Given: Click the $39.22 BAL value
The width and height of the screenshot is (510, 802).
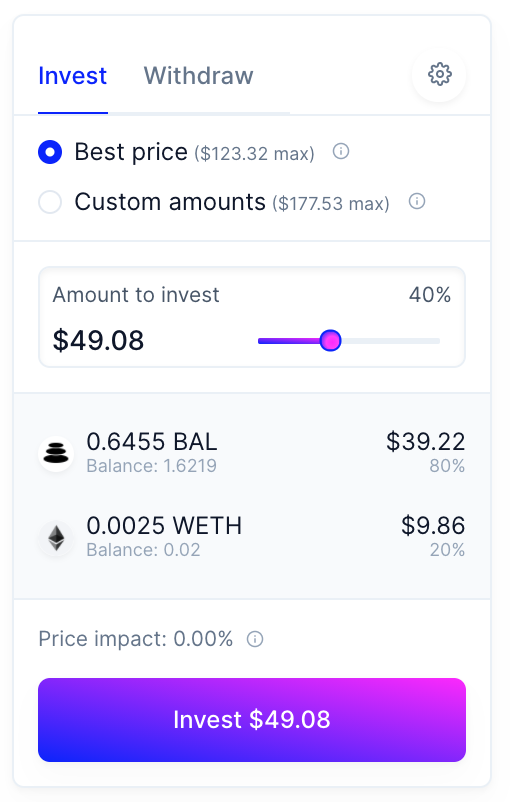Looking at the screenshot, I should [x=426, y=441].
